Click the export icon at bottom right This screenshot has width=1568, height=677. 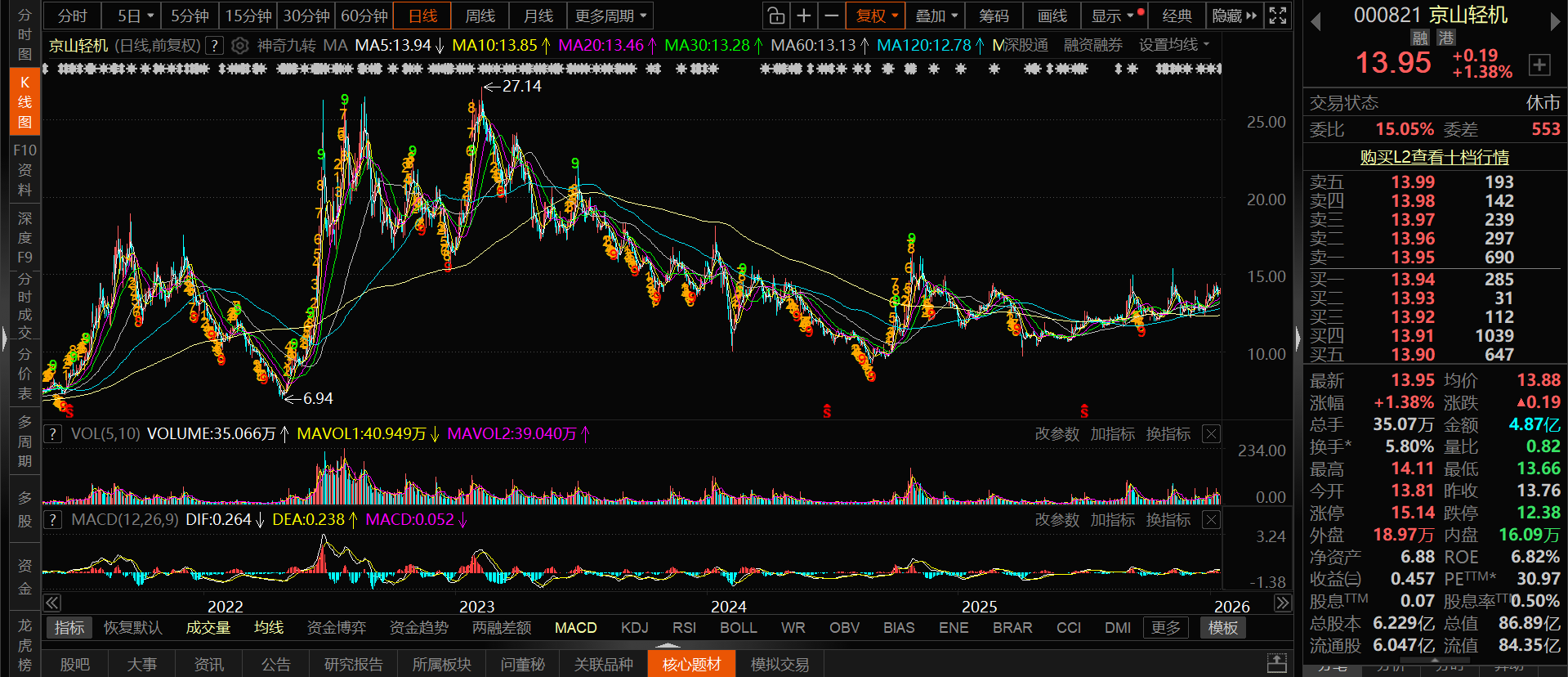click(x=1276, y=663)
